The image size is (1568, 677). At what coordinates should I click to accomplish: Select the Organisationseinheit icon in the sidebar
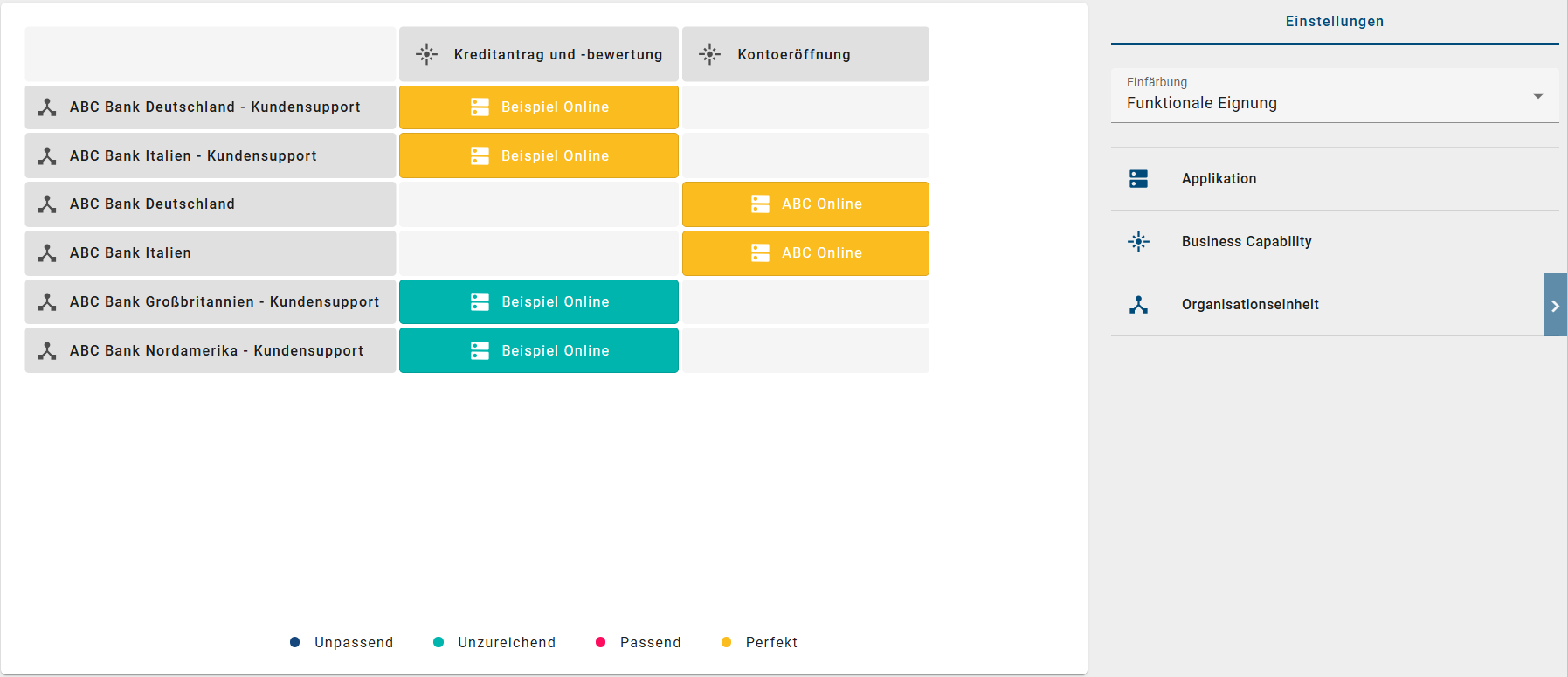click(1139, 304)
